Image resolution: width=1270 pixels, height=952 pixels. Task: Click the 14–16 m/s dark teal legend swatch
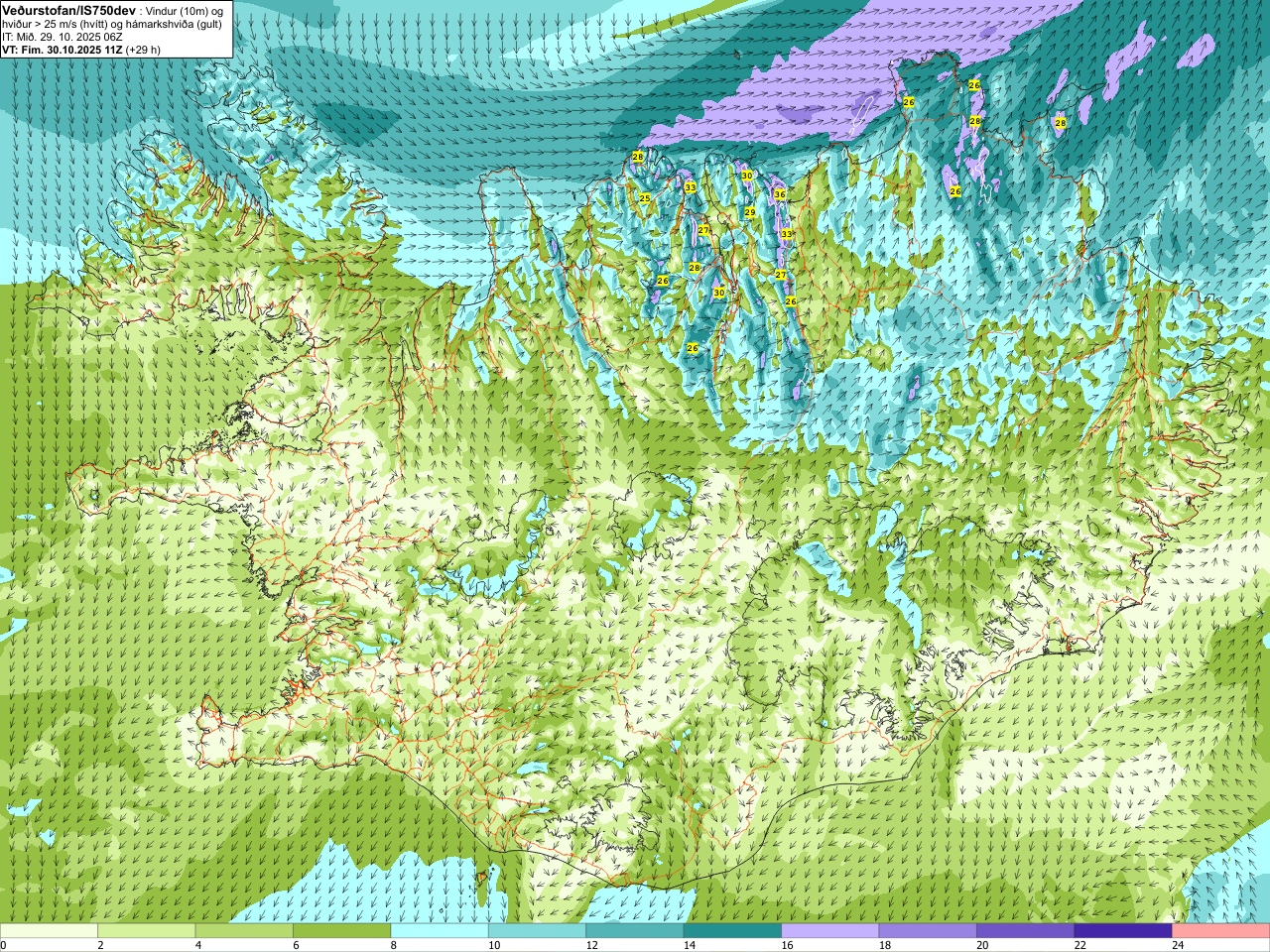click(732, 931)
